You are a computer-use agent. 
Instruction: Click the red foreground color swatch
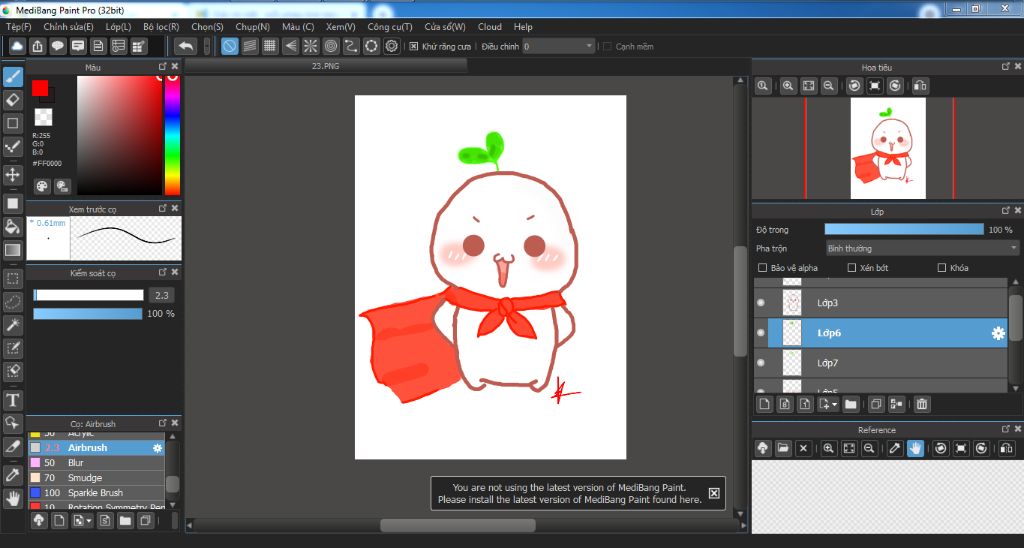point(40,88)
